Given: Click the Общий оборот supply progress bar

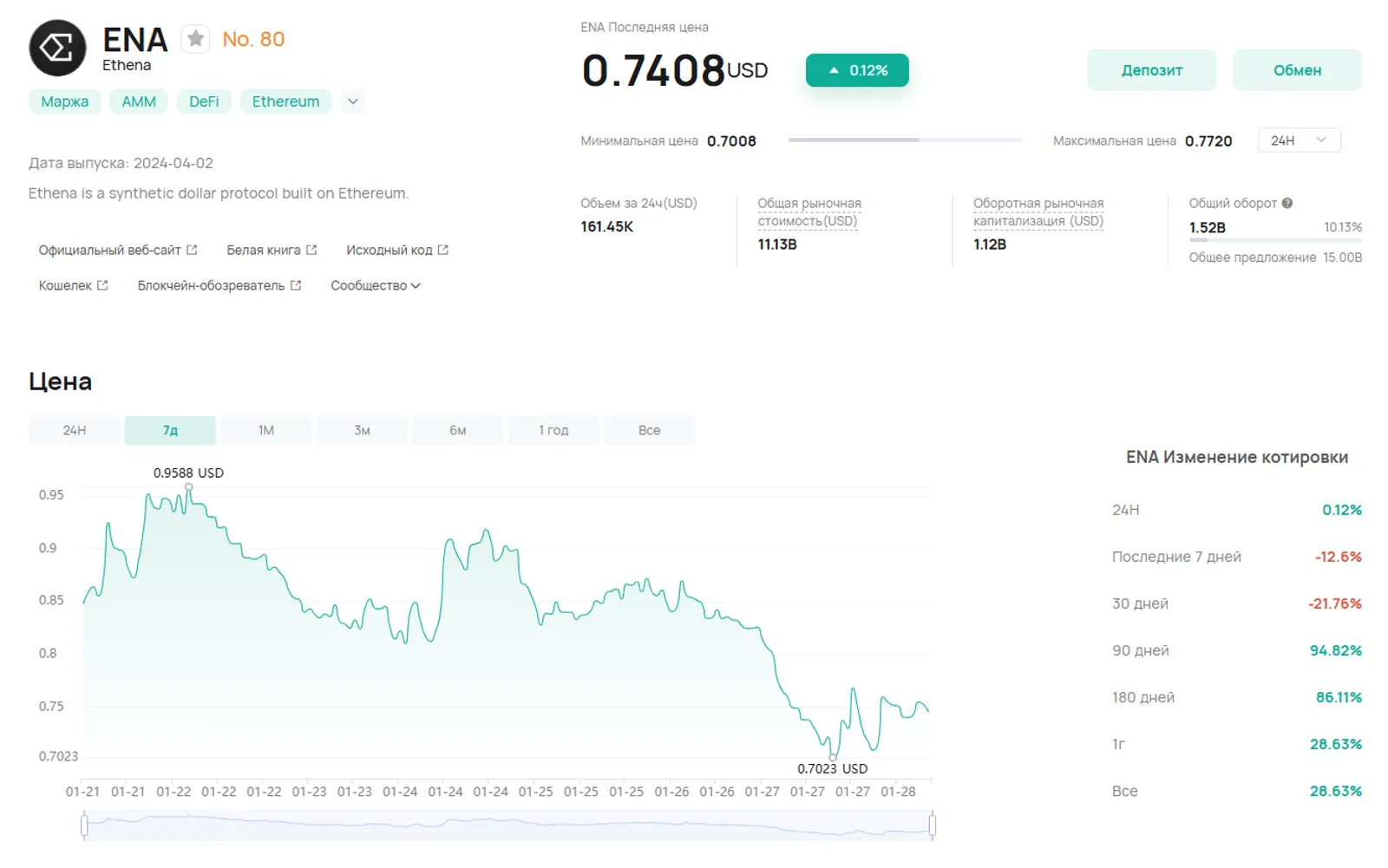Looking at the screenshot, I should 1275,240.
